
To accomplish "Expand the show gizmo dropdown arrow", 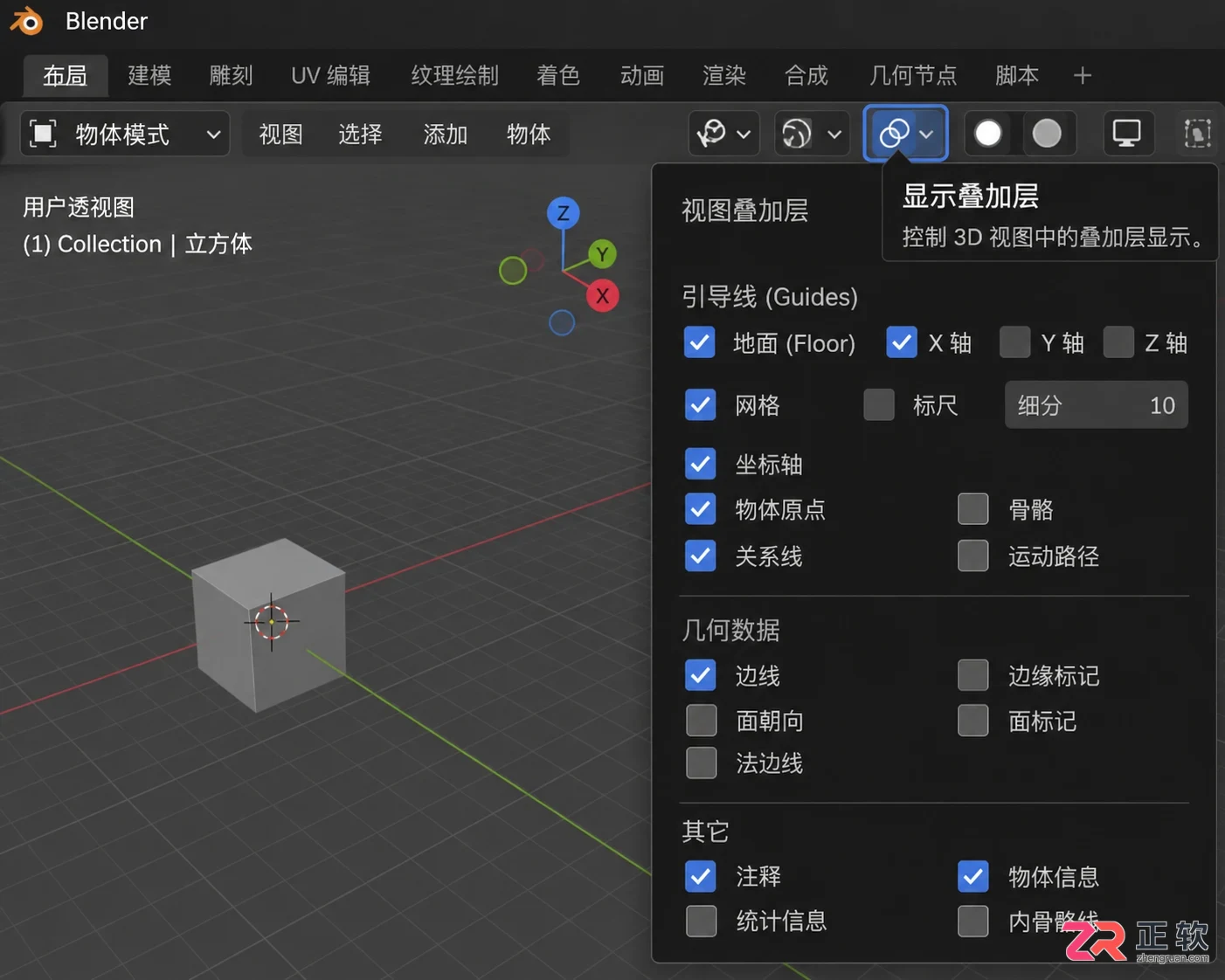I will pyautogui.click(x=834, y=135).
